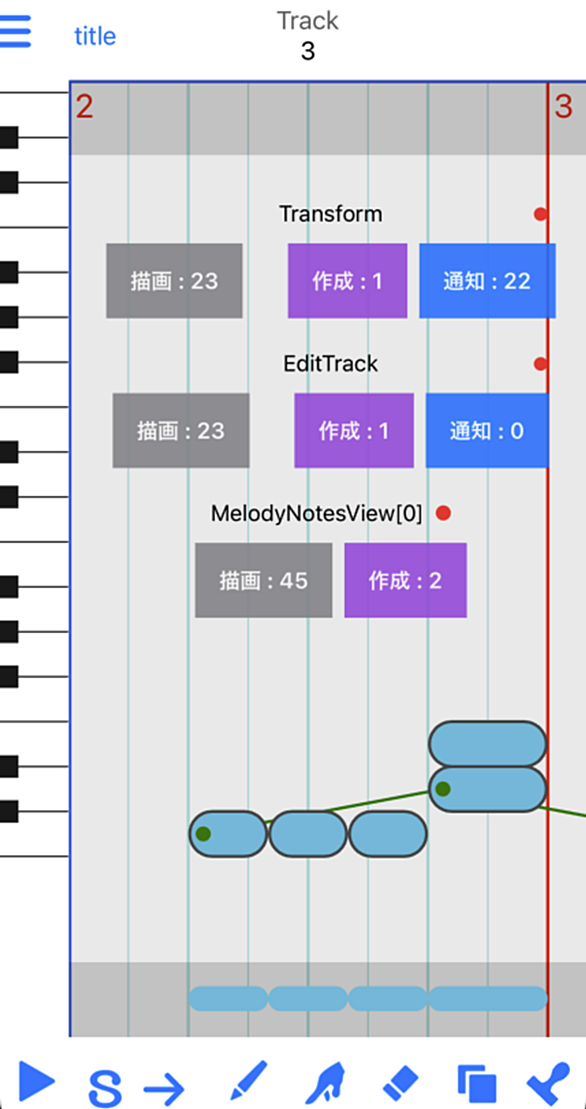Click the MelodyNotesView[0] label

[x=317, y=513]
